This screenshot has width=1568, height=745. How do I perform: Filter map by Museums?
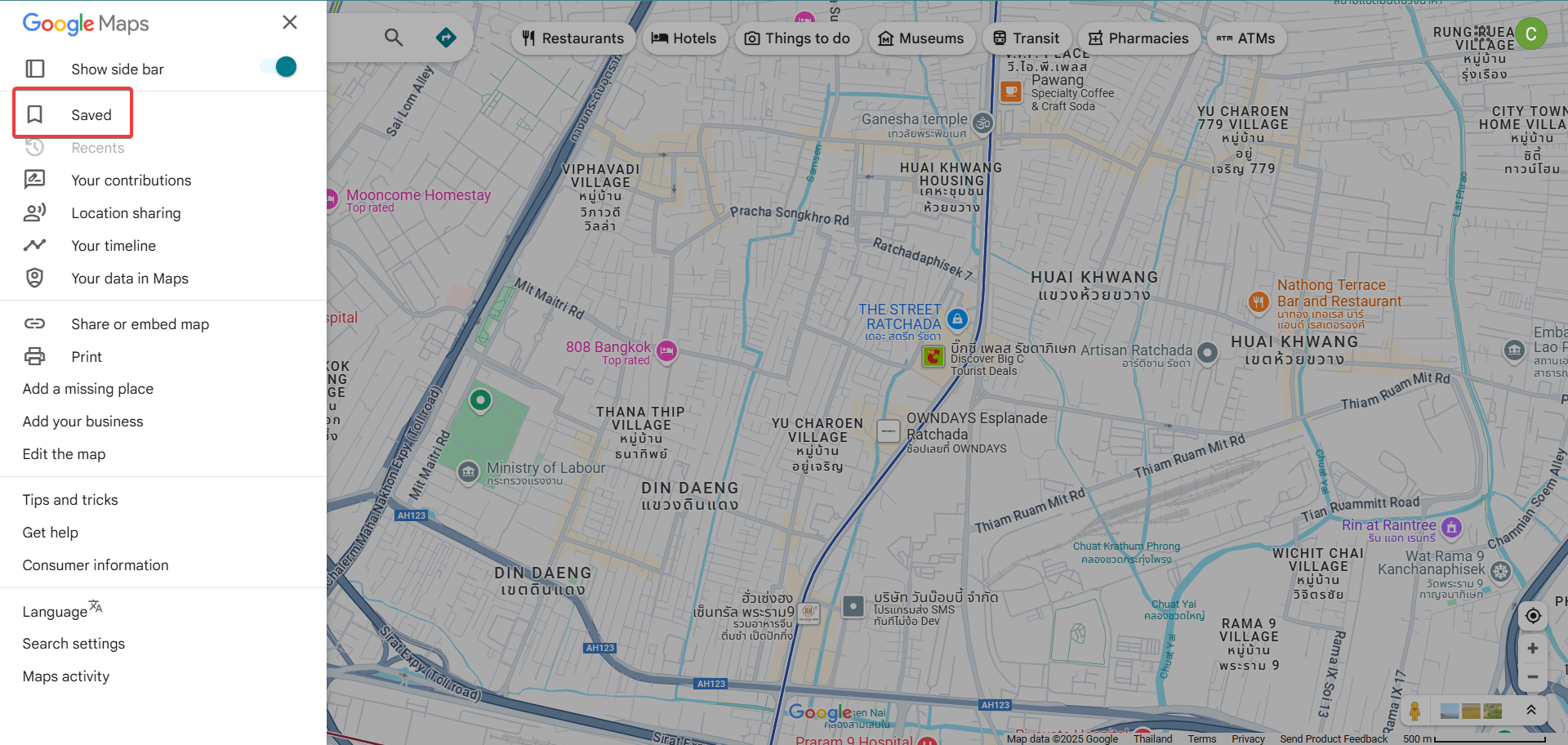921,38
